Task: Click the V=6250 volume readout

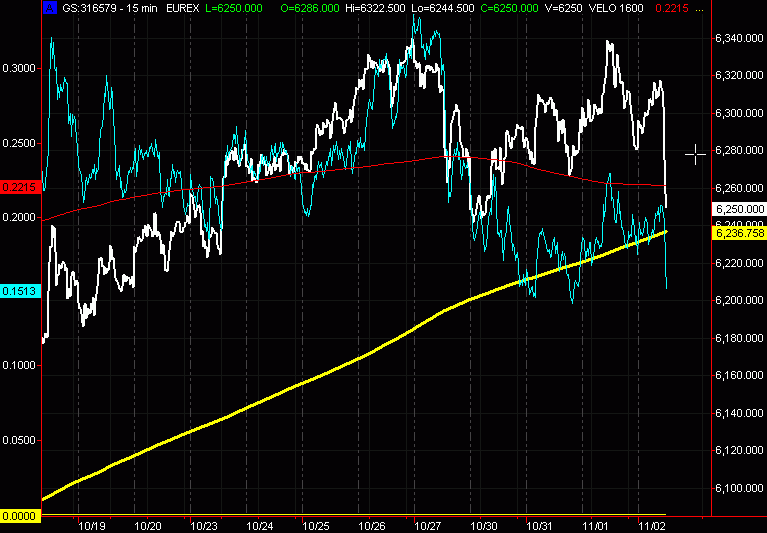Action: [x=564, y=8]
